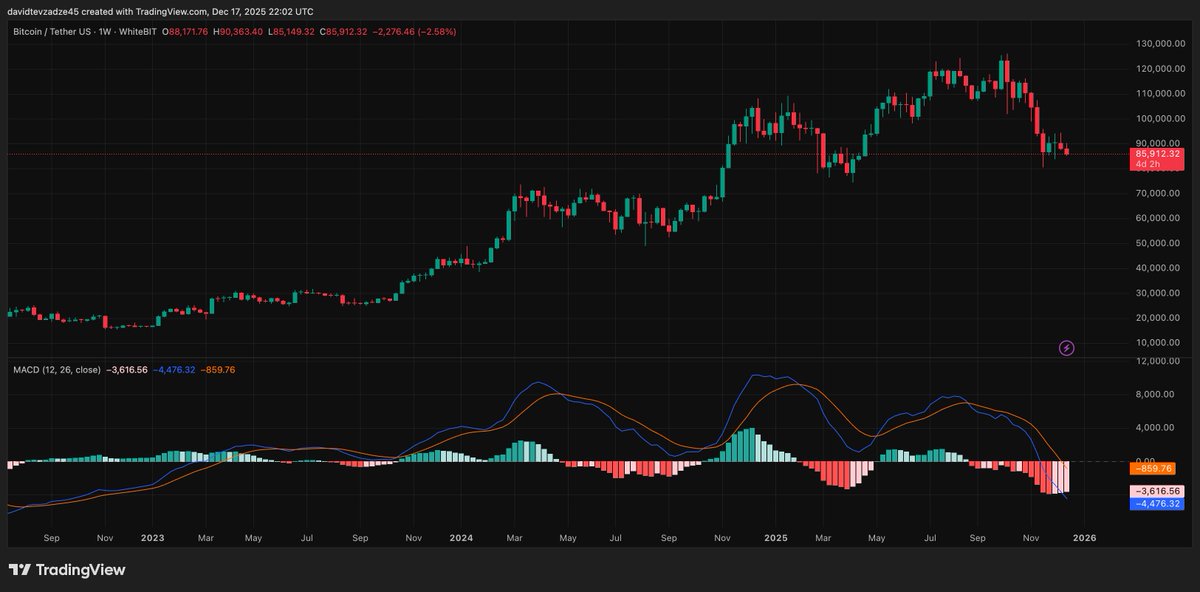The width and height of the screenshot is (1200, 592).
Task: Click the orange −859.76 value in MACD legend
Action: click(x=219, y=370)
